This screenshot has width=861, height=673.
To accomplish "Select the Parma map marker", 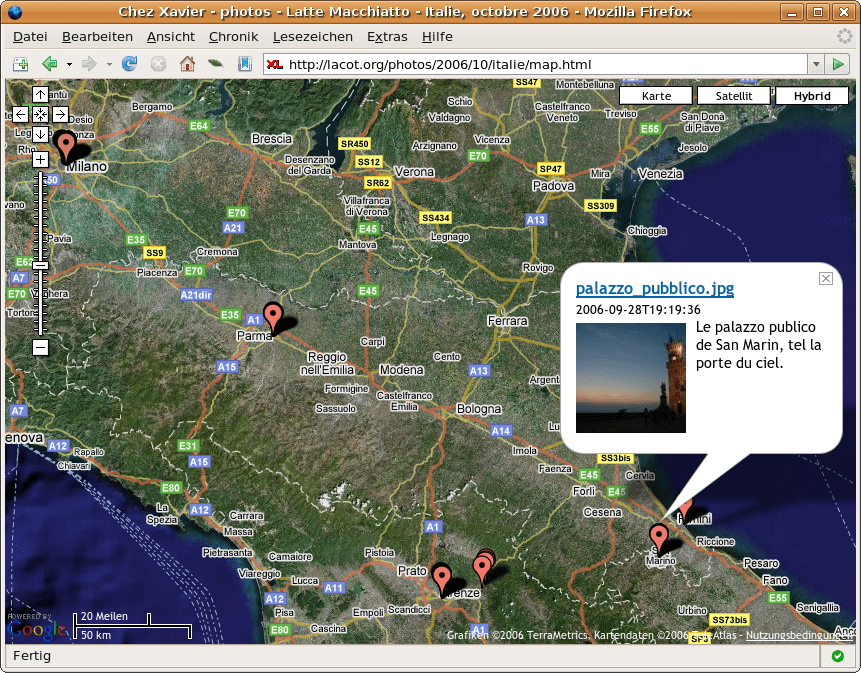I will 273,318.
